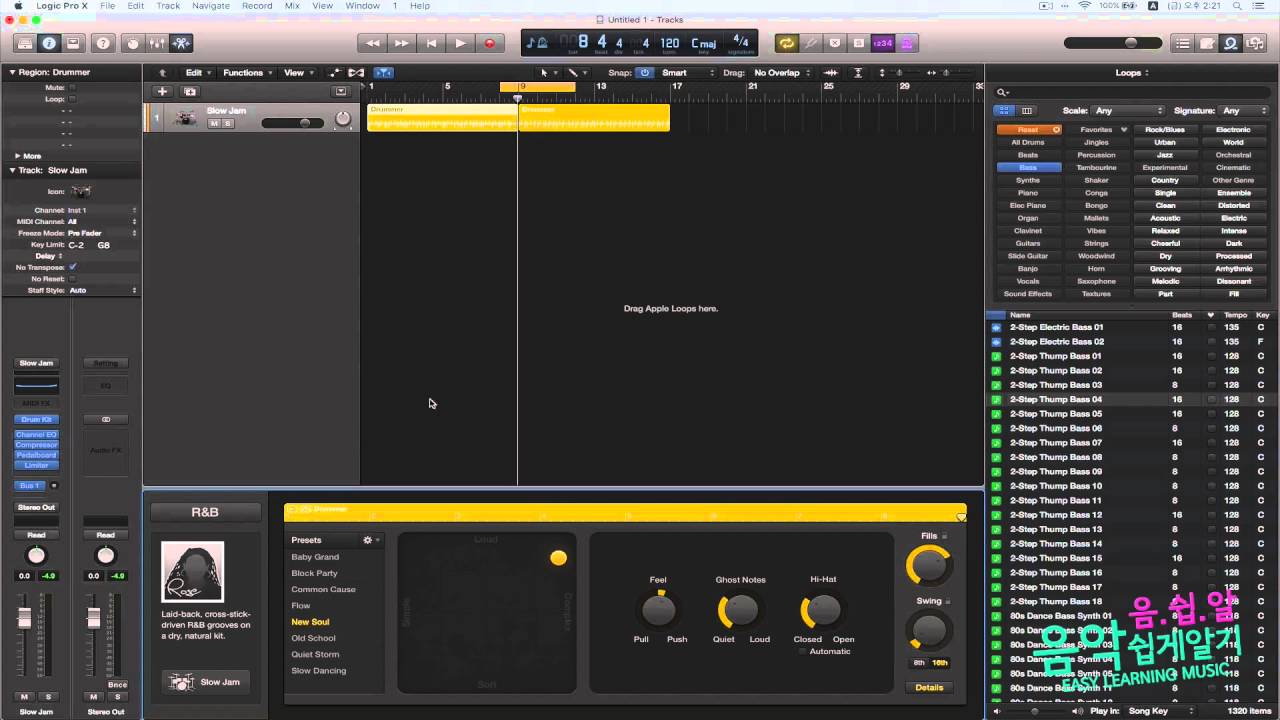
Task: Click the Fills knob
Action: (929, 565)
